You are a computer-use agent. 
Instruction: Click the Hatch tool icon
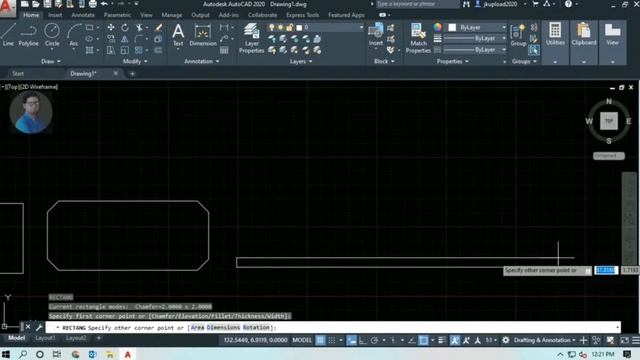pyautogui.click(x=89, y=50)
